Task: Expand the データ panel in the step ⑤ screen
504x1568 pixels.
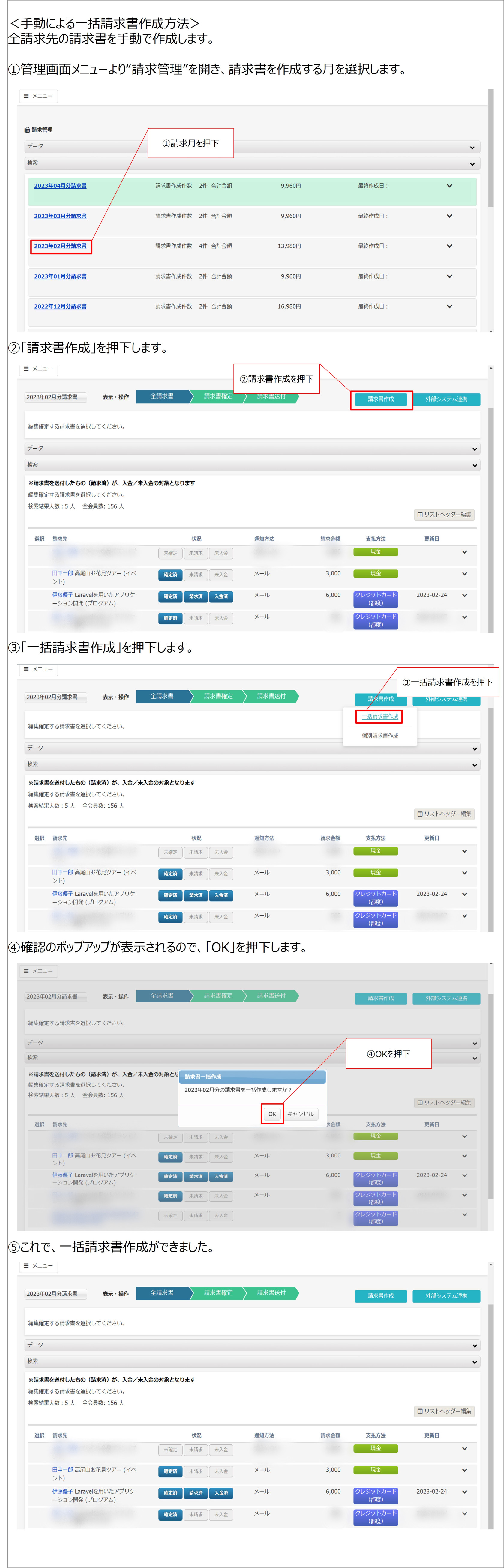Action: coord(252,1345)
